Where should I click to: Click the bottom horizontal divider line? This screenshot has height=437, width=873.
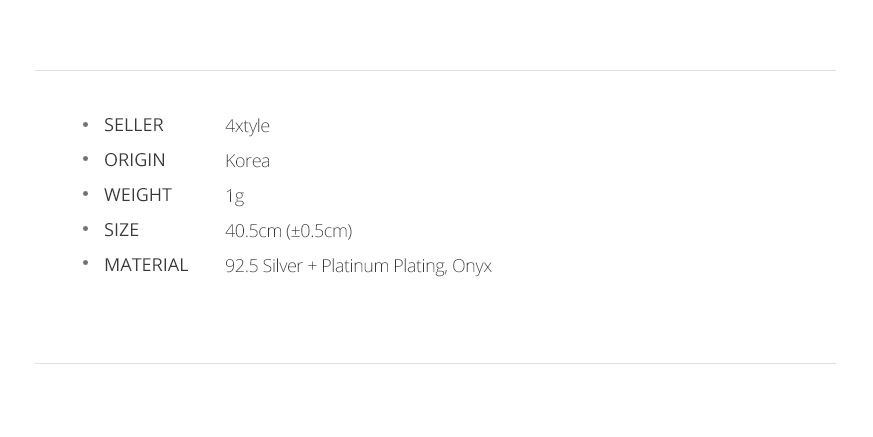[435, 364]
